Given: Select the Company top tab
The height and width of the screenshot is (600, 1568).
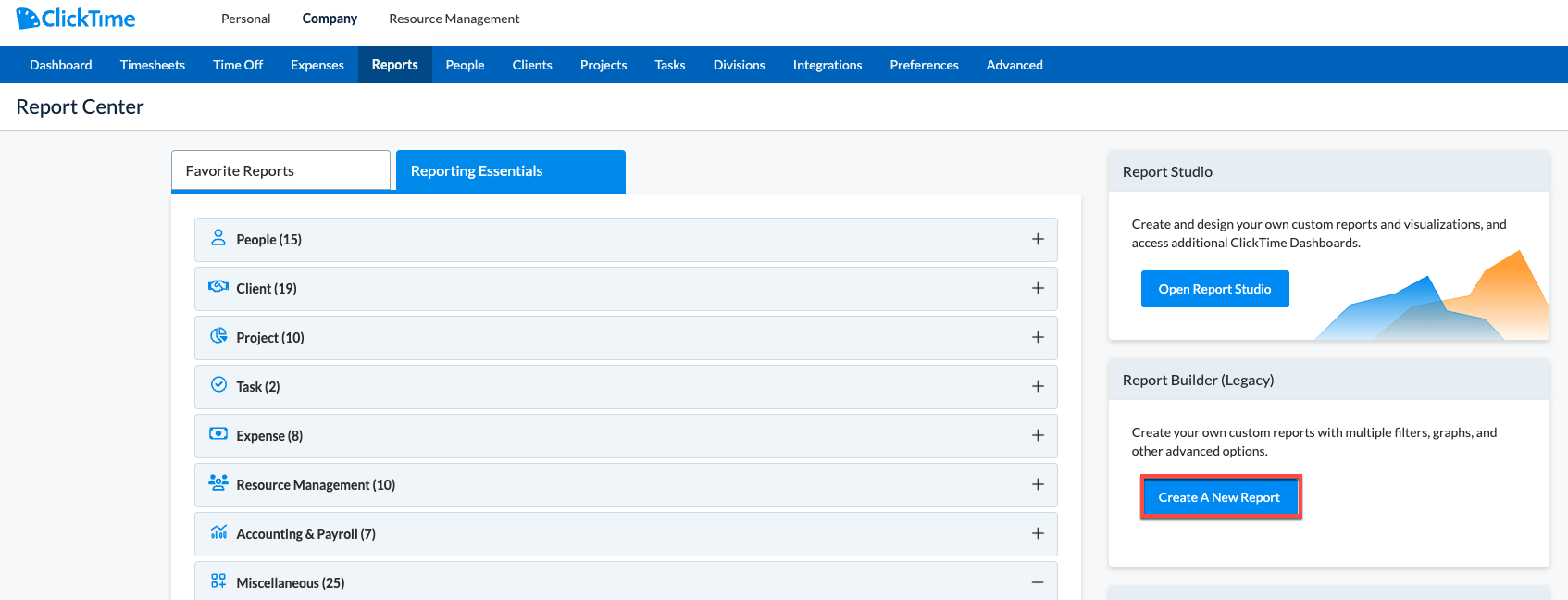Looking at the screenshot, I should 330,19.
